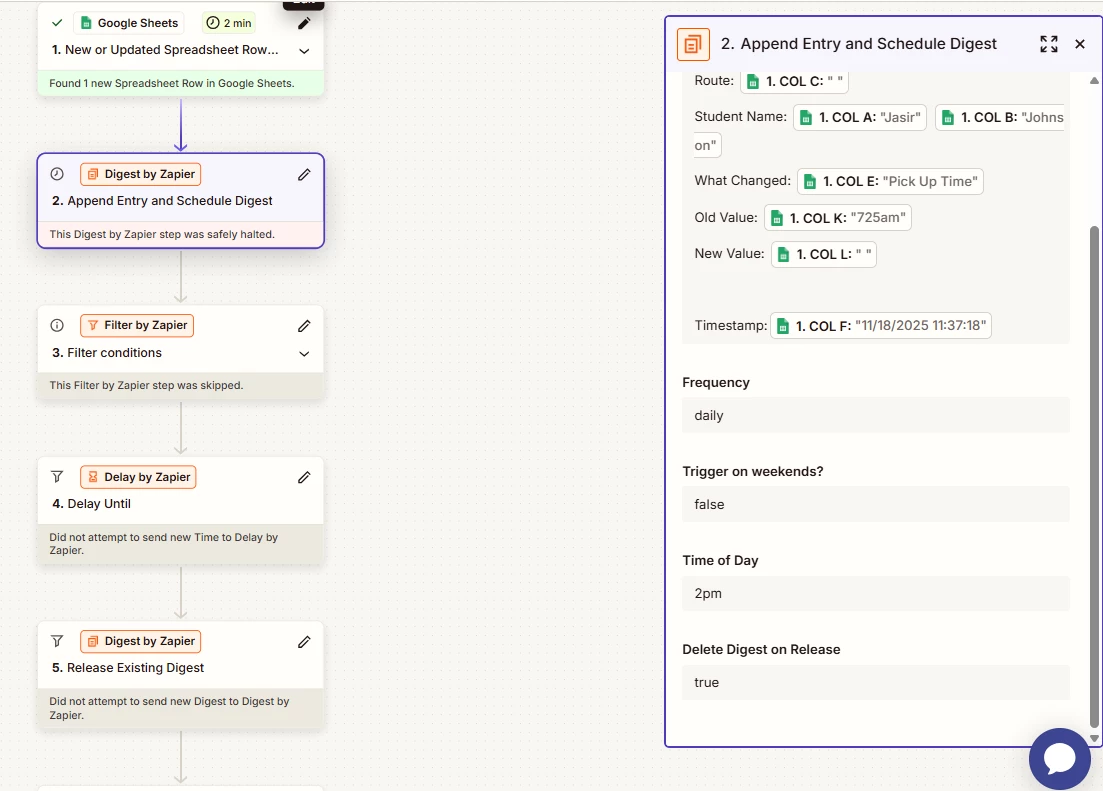Screen dimensions: 1103x791
Task: Click "Did not attempt to send new Time" message
Action: [x=163, y=543]
